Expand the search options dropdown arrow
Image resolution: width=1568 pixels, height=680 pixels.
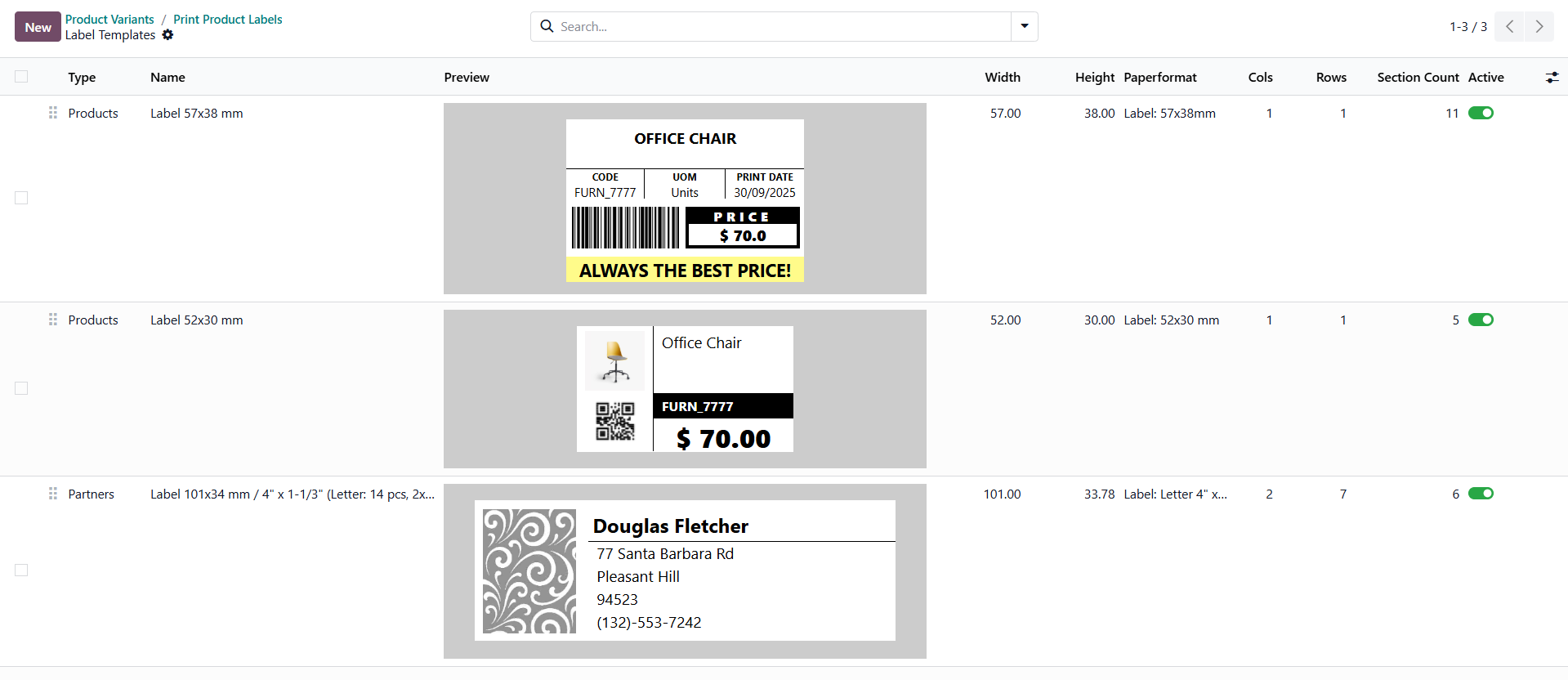(1024, 26)
